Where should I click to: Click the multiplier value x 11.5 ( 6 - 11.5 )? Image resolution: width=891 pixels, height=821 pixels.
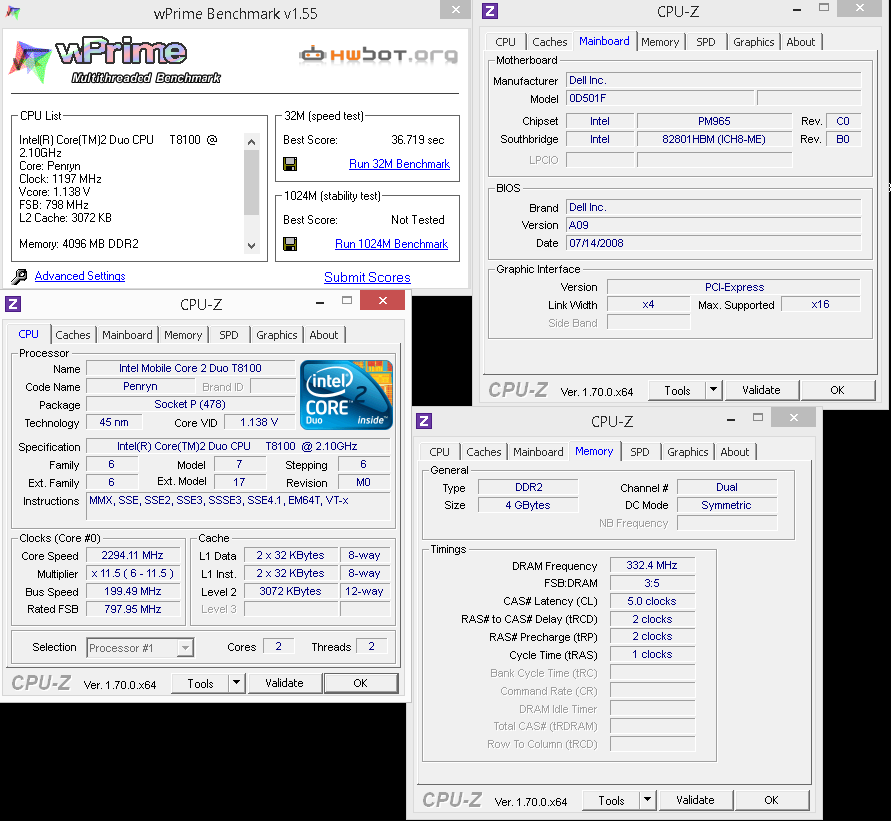click(132, 574)
